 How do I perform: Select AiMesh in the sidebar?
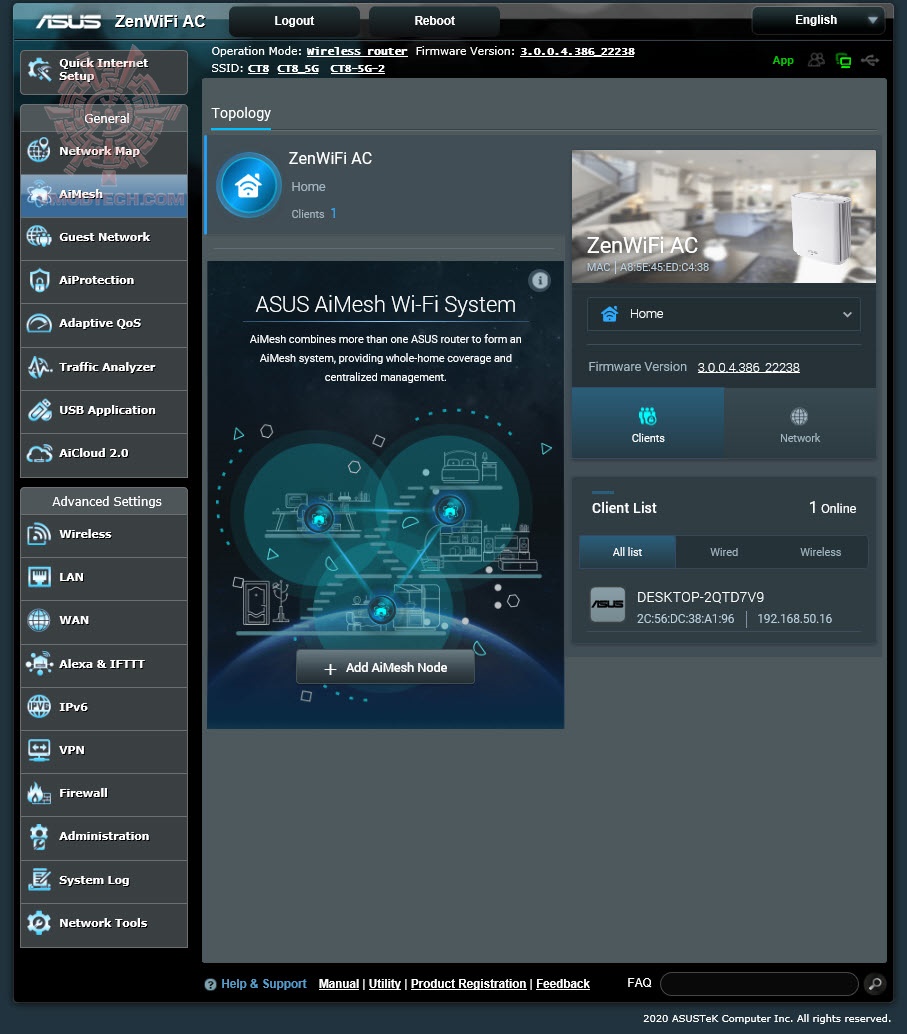click(x=104, y=195)
